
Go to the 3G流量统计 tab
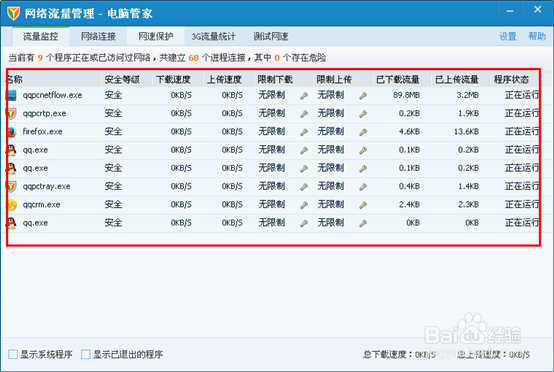tap(213, 36)
